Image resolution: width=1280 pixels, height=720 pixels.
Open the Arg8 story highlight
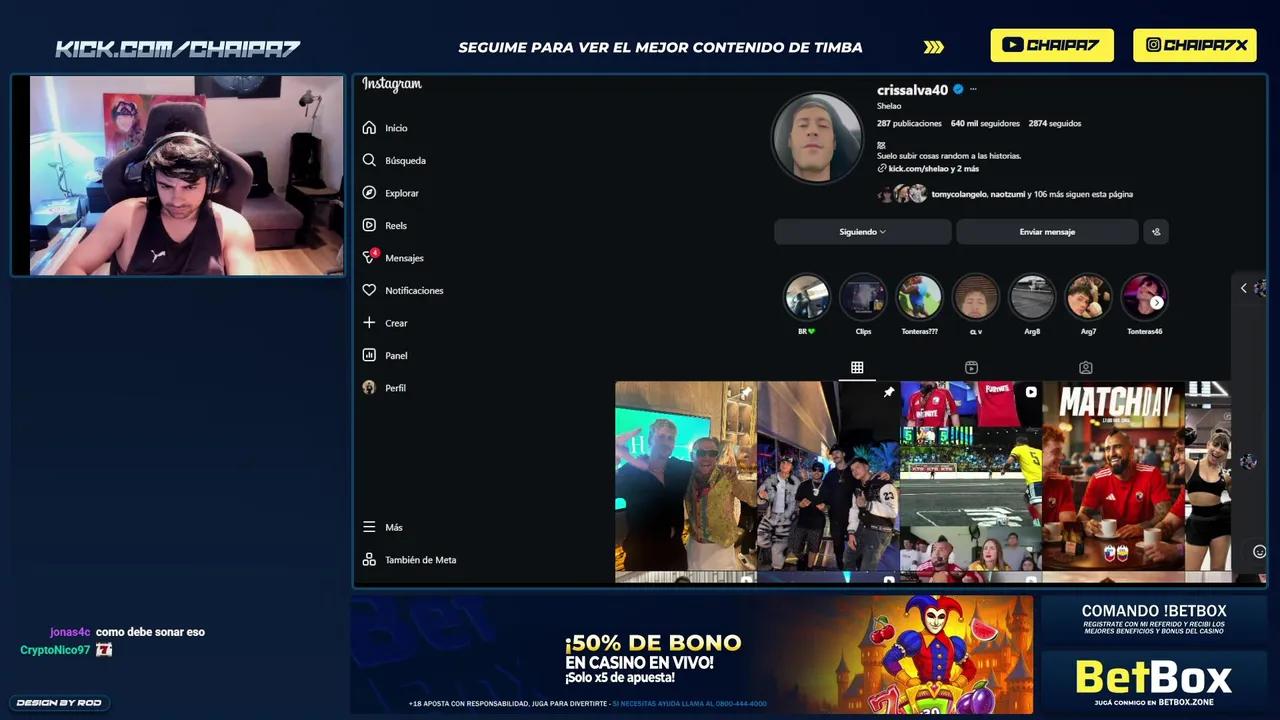pos(1031,297)
